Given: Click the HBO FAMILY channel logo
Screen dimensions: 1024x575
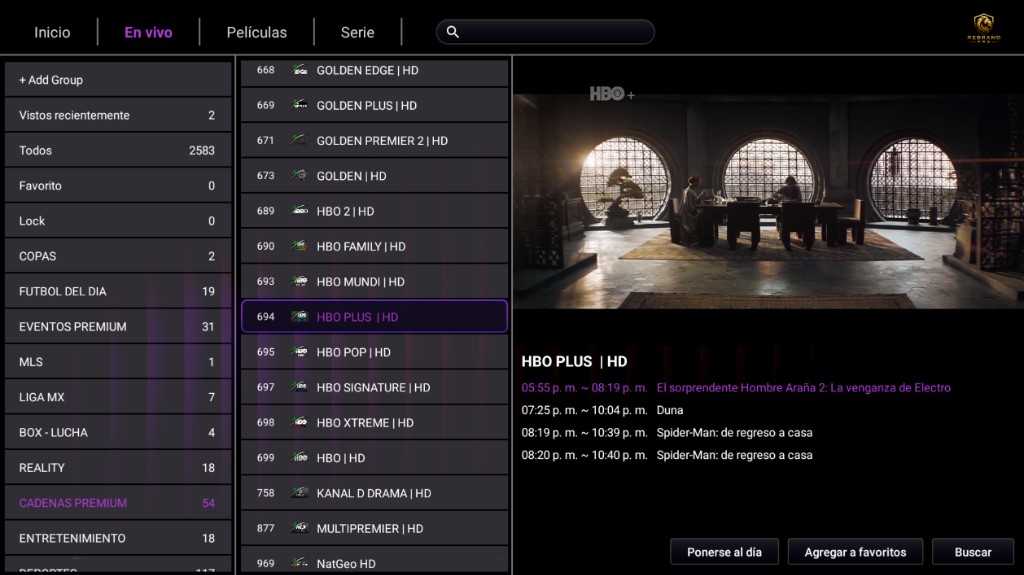Looking at the screenshot, I should click(x=300, y=246).
